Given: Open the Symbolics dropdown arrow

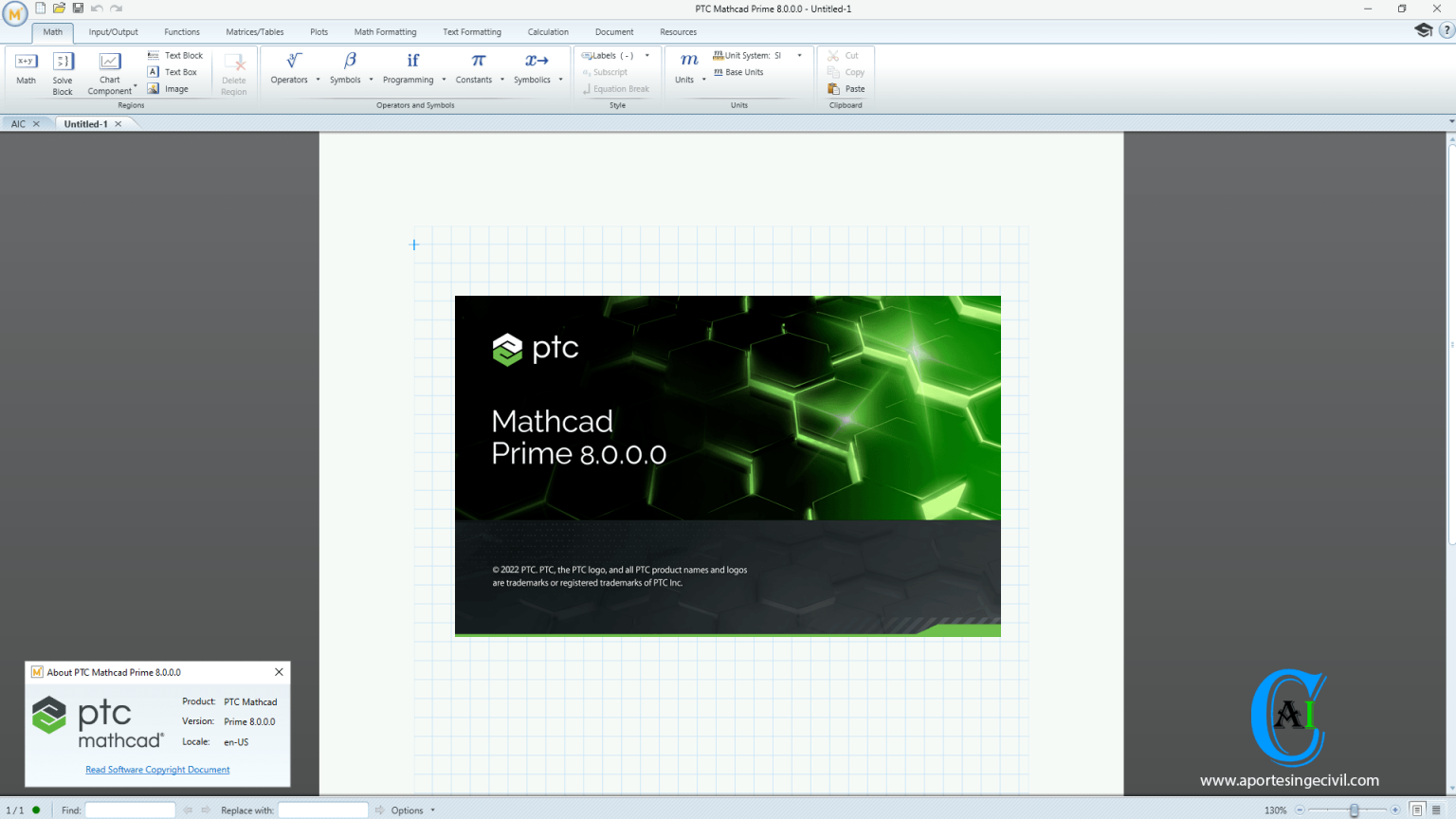Looking at the screenshot, I should point(559,80).
